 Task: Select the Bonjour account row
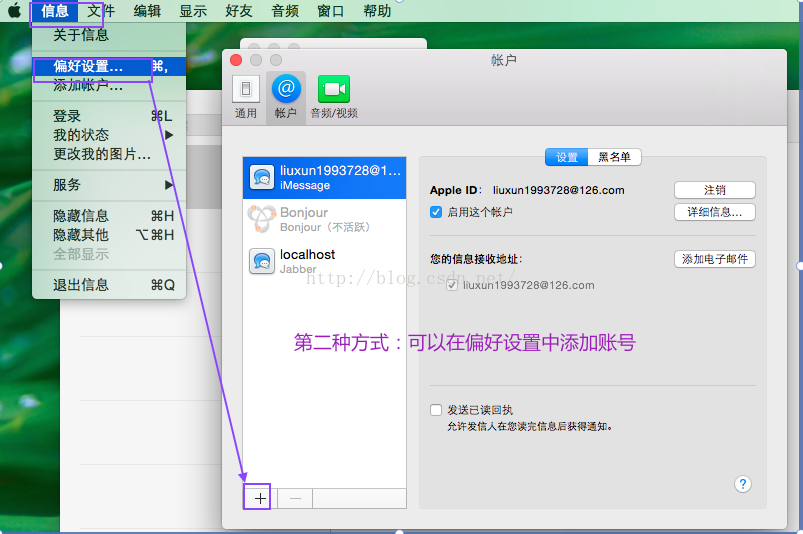tap(324, 219)
